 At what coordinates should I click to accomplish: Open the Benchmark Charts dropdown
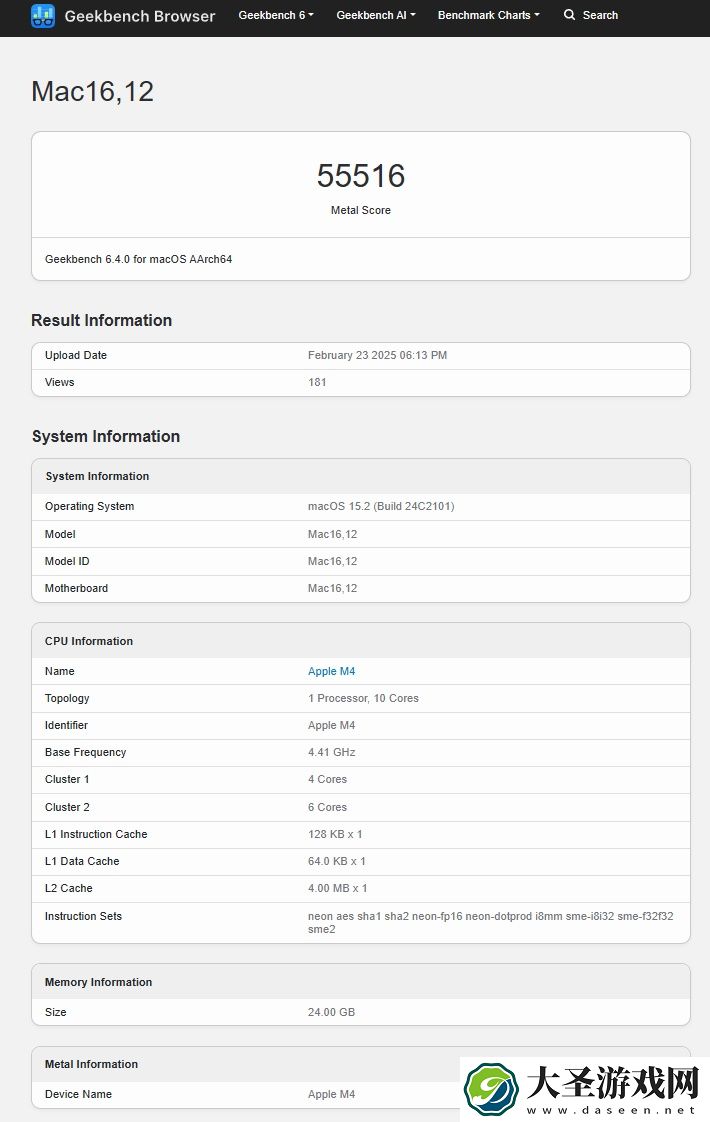coord(489,15)
